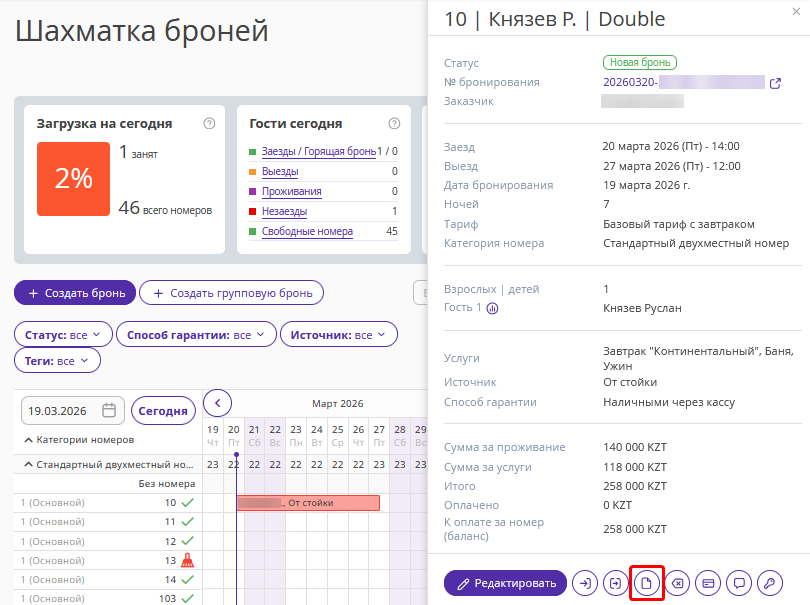810x605 pixels.
Task: Click the Редактировать button
Action: pos(505,583)
